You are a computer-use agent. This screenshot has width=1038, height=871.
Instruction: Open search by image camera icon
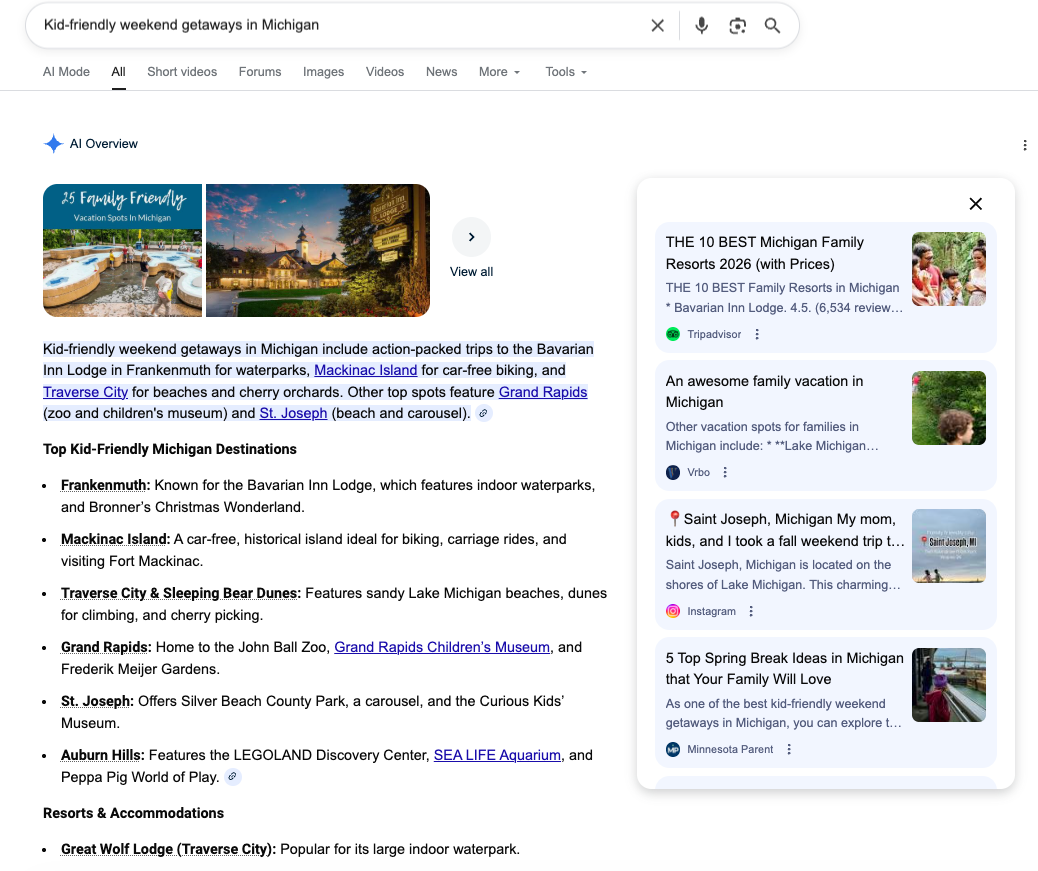click(x=737, y=26)
